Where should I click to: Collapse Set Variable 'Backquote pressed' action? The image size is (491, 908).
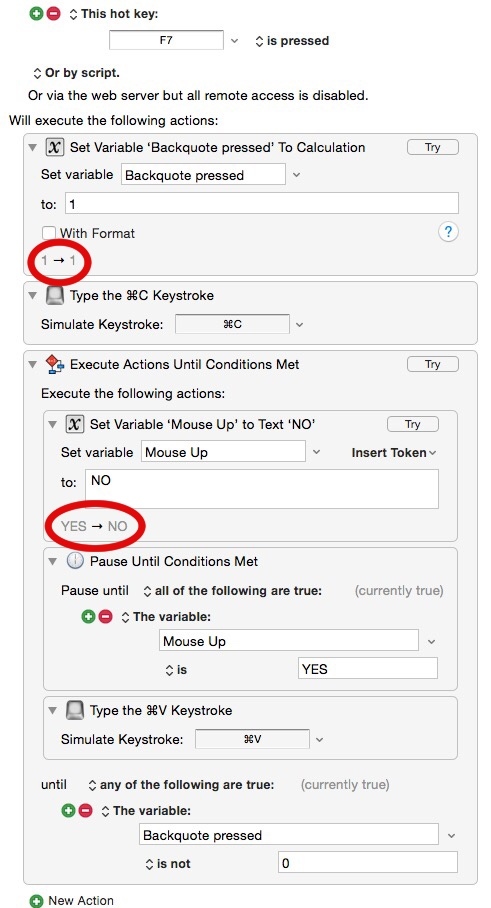point(32,148)
